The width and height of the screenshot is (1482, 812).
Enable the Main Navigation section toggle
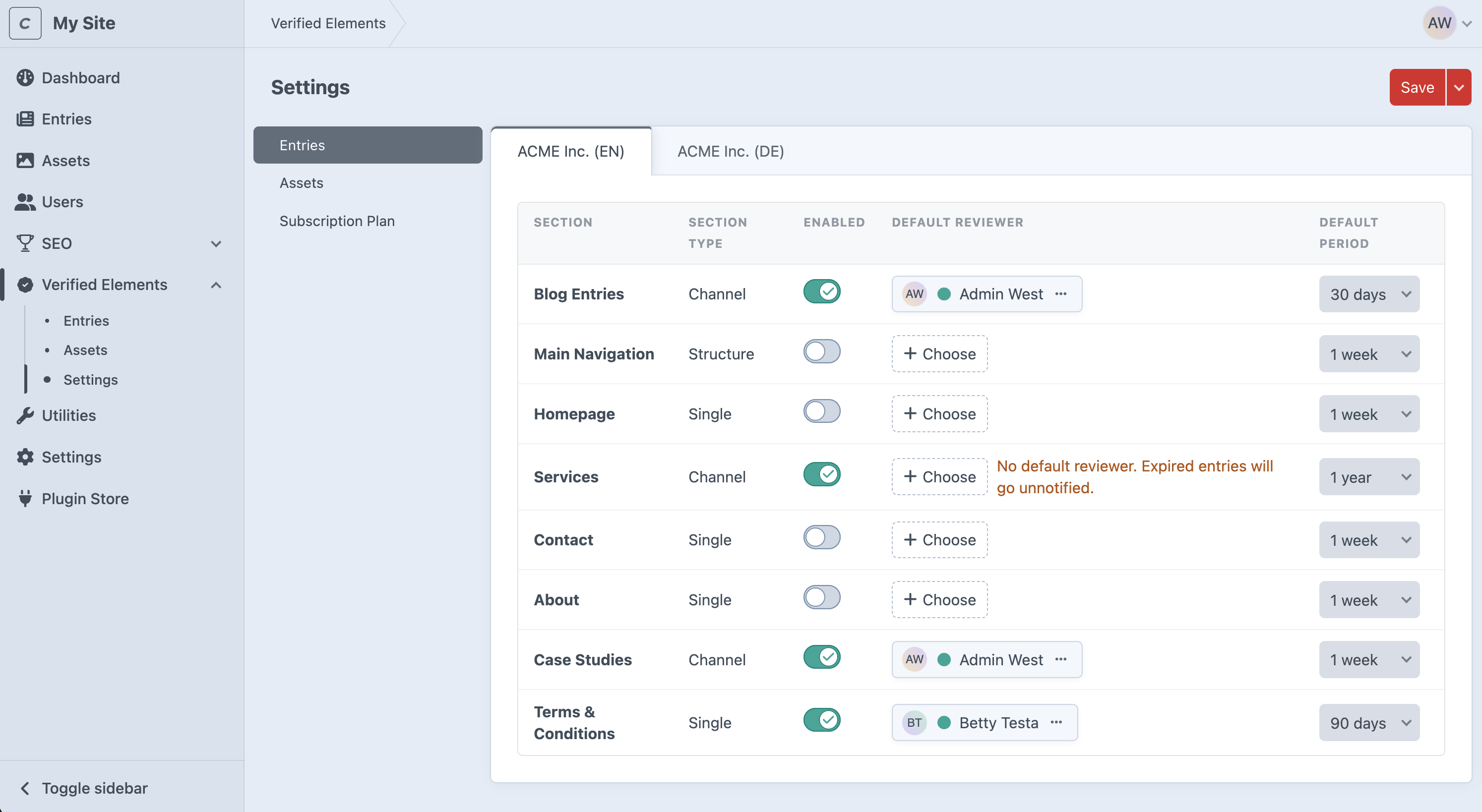coord(821,351)
